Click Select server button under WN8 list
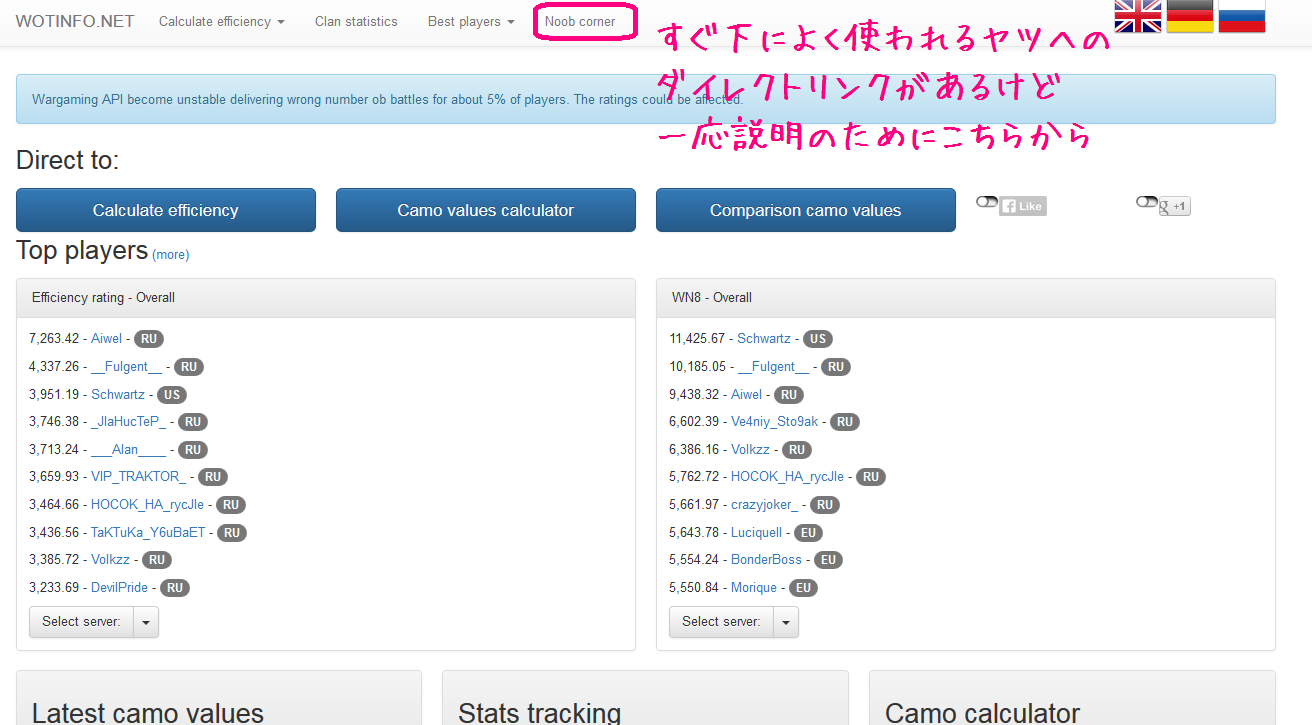 tap(721, 622)
